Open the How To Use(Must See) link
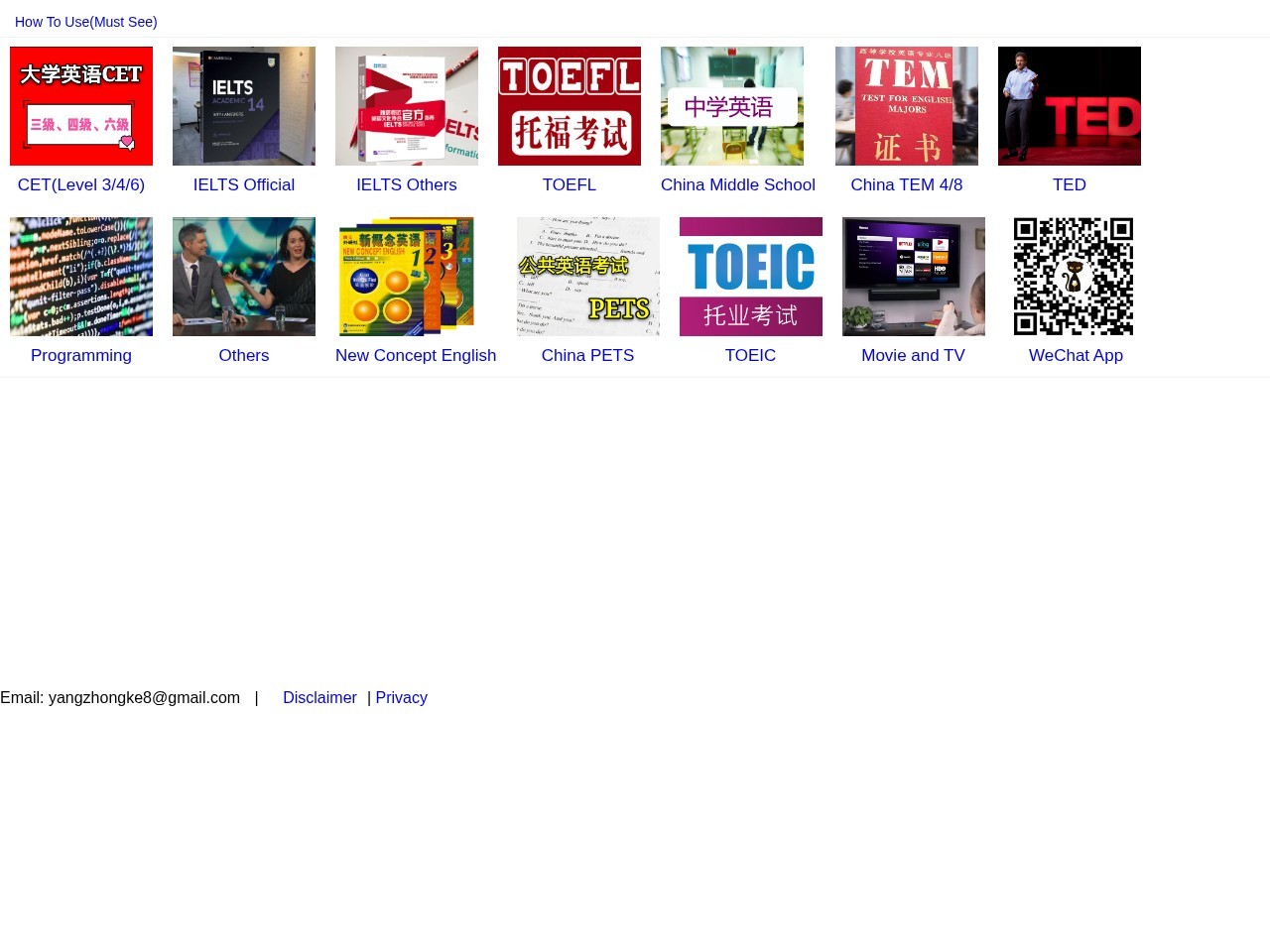Image resolution: width=1270 pixels, height=952 pixels. coord(86,22)
